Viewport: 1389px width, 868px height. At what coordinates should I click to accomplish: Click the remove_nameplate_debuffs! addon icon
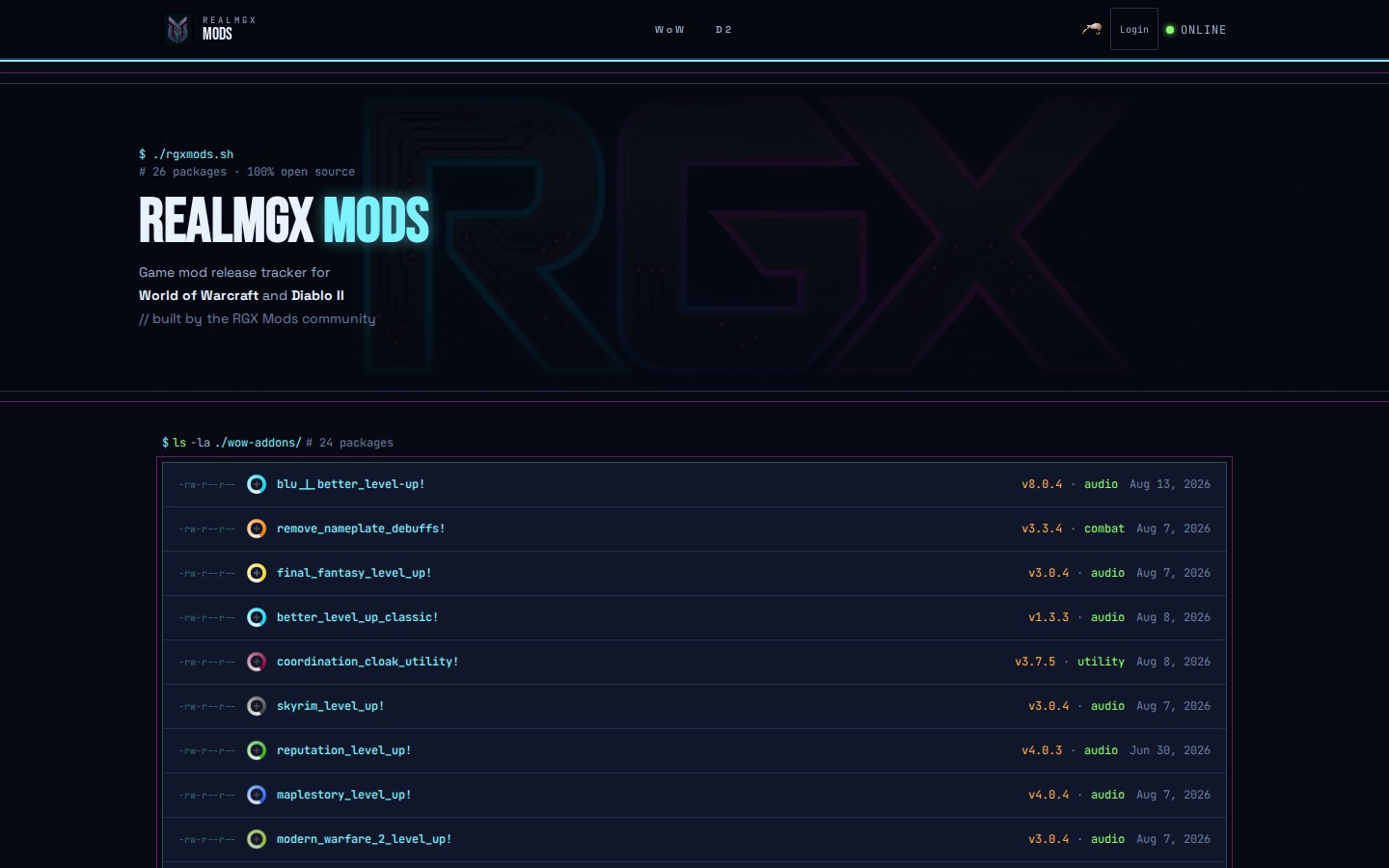[x=257, y=529]
